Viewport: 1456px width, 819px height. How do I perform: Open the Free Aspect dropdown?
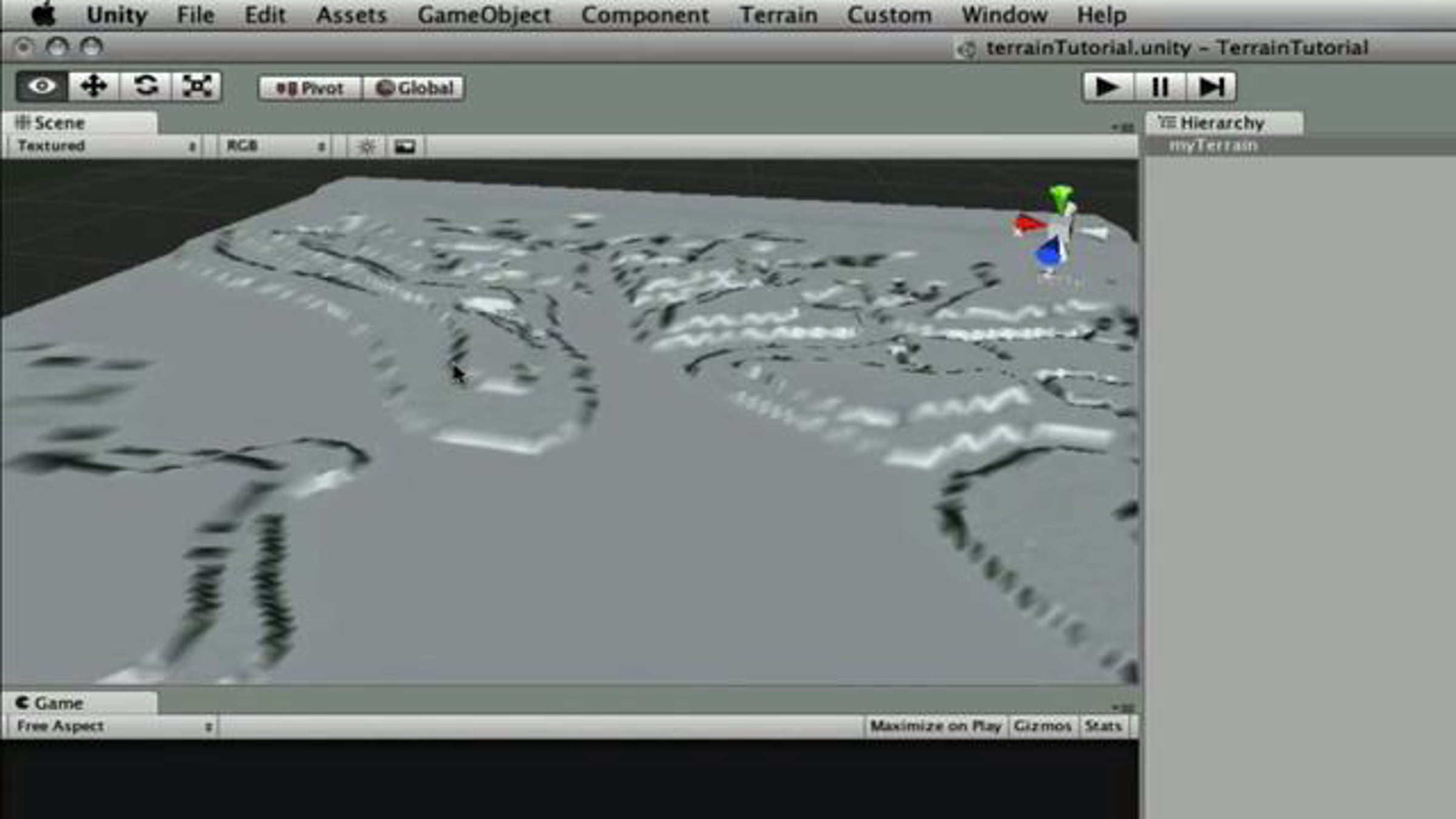113,726
